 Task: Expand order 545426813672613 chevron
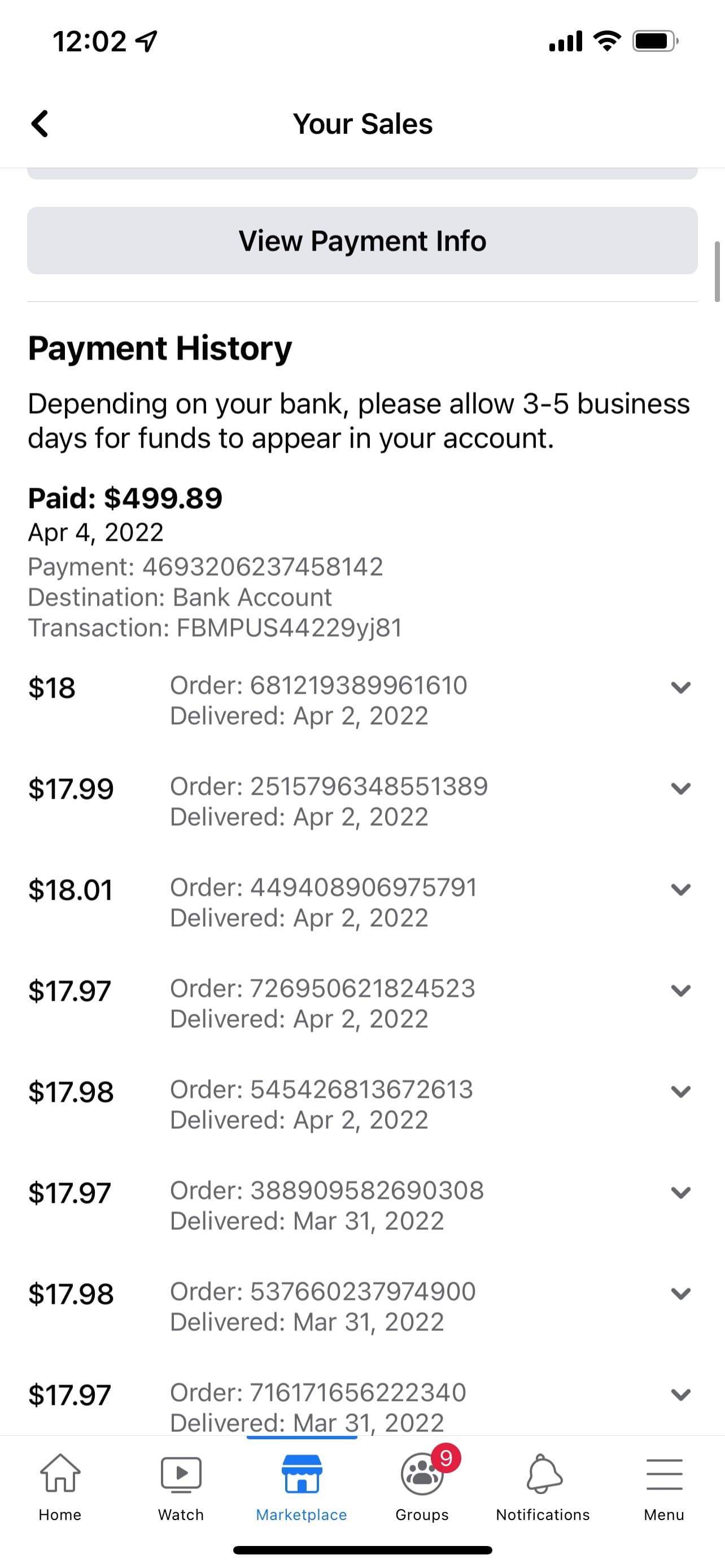coord(680,1092)
